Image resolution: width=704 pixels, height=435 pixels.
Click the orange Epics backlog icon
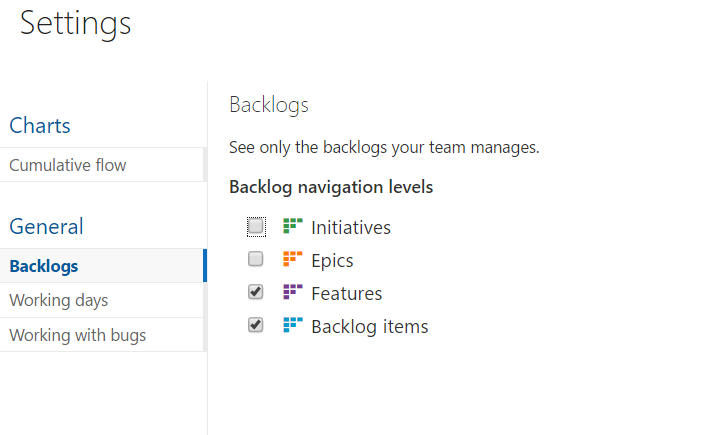tap(293, 259)
